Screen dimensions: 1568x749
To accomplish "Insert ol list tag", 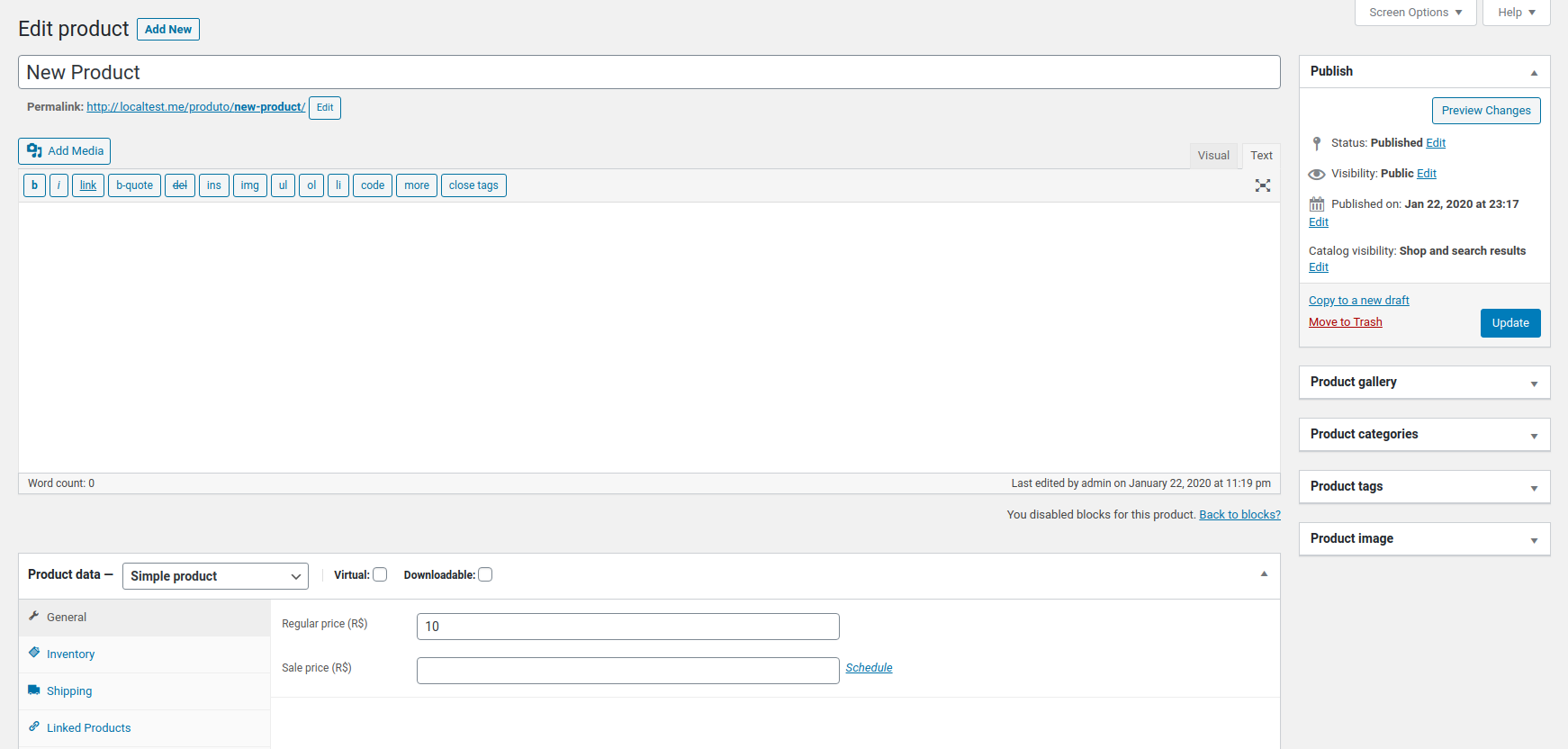I will pyautogui.click(x=311, y=185).
